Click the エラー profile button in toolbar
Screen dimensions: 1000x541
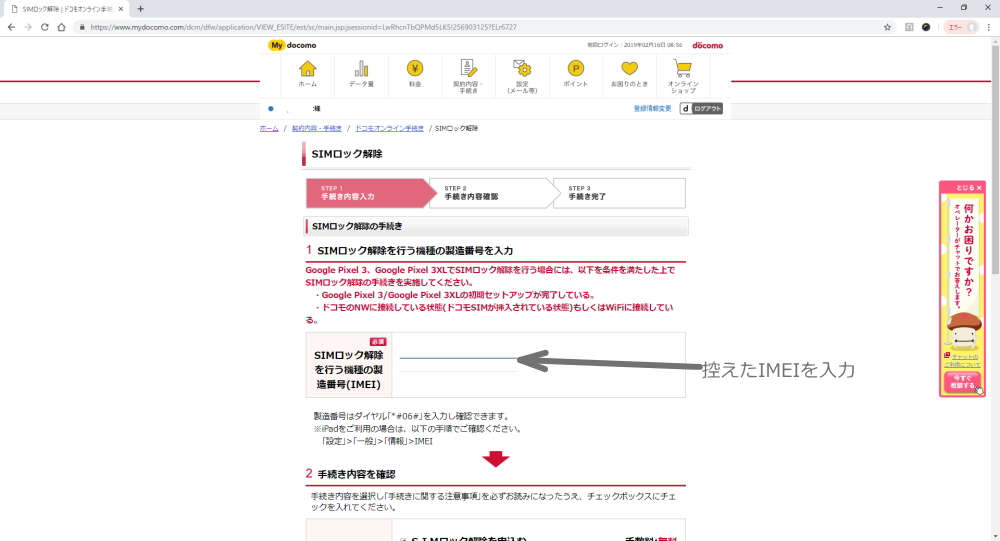click(962, 27)
